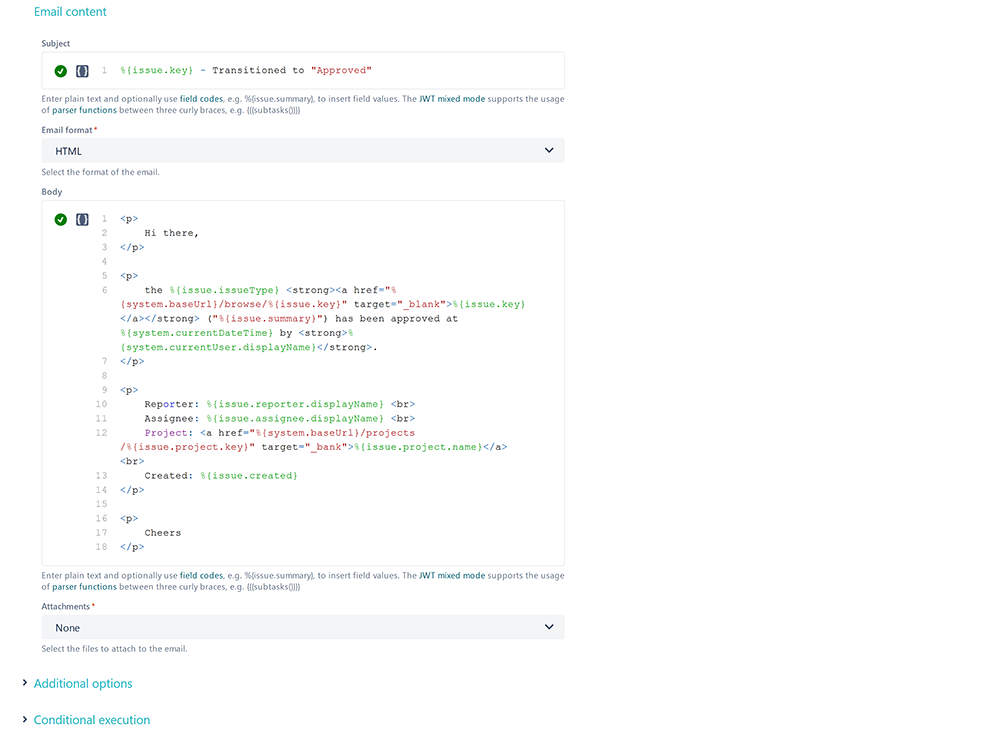Click into Subject line text 'Transitioned to'

pyautogui.click(x=258, y=70)
